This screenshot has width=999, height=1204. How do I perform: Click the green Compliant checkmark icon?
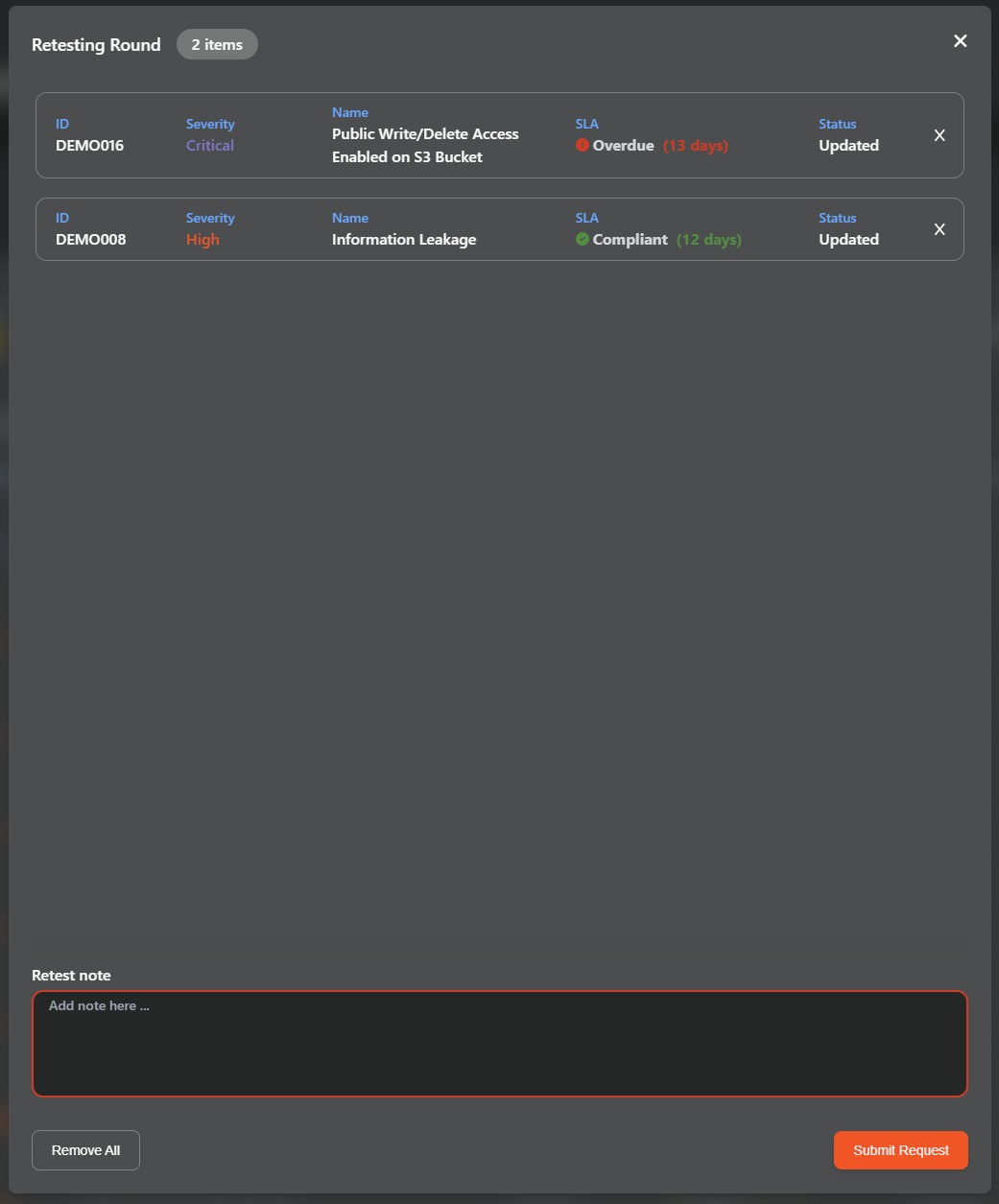coord(583,240)
